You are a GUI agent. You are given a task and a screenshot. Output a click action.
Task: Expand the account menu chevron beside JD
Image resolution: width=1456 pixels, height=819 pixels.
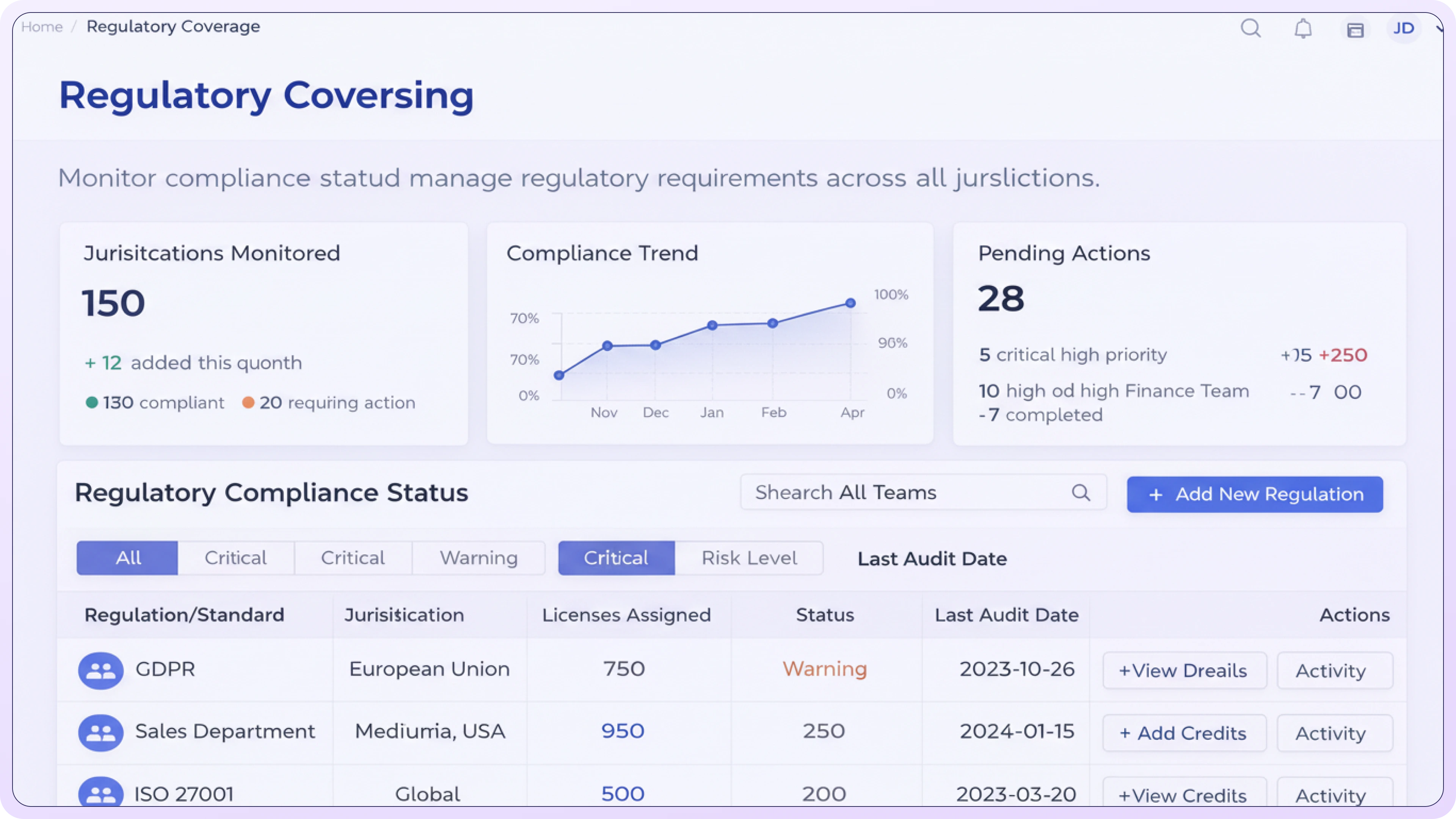[1440, 30]
